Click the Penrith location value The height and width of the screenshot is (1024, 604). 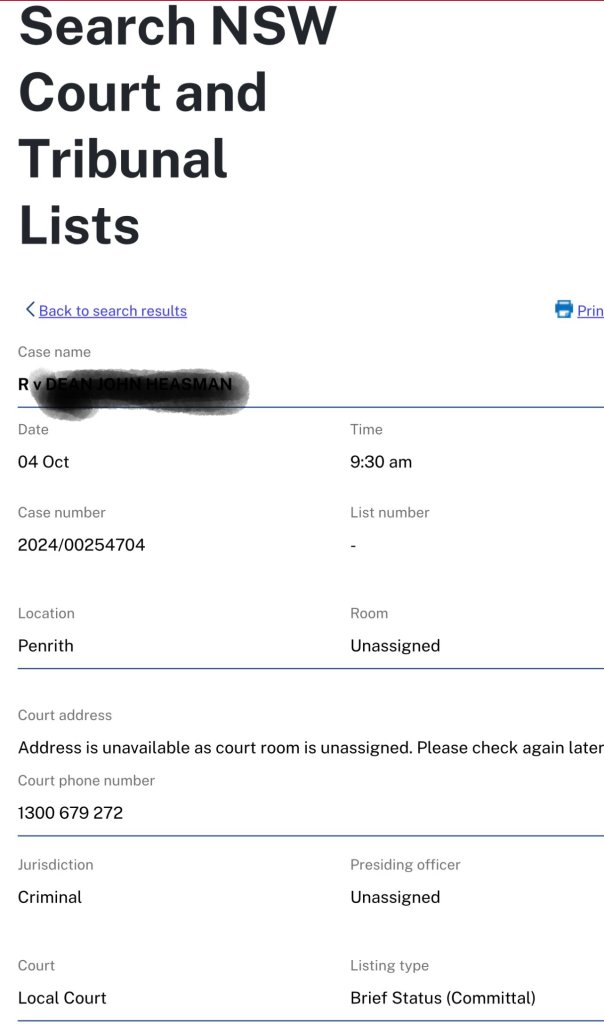[46, 646]
